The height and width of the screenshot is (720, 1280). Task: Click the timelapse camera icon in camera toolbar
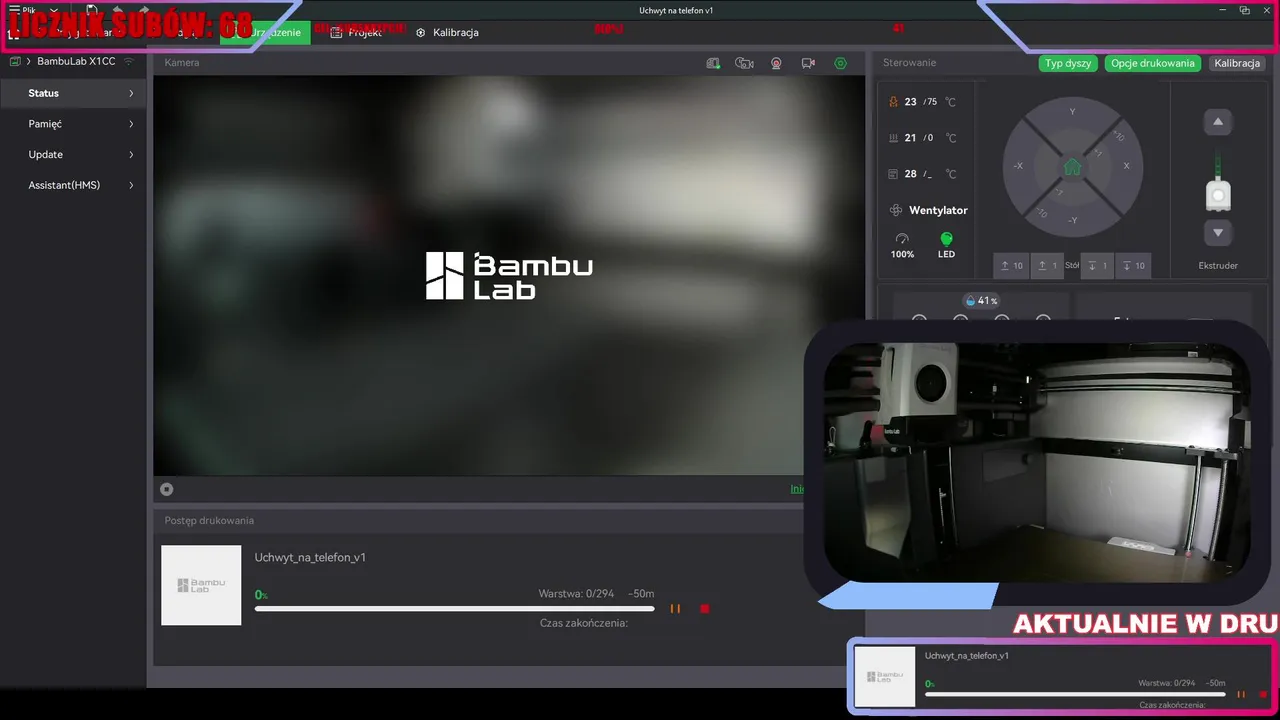click(744, 63)
